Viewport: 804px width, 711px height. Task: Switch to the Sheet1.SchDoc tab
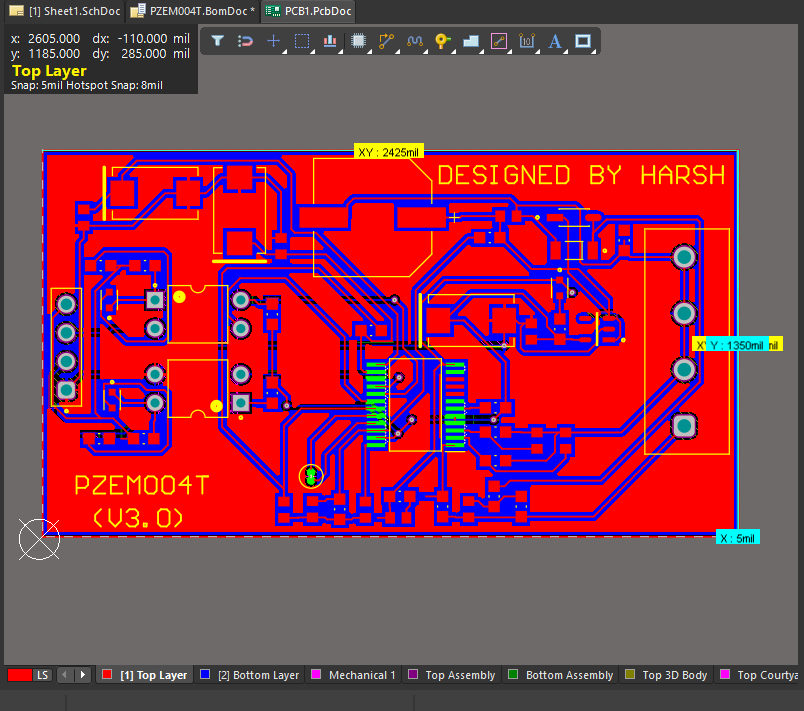[63, 11]
